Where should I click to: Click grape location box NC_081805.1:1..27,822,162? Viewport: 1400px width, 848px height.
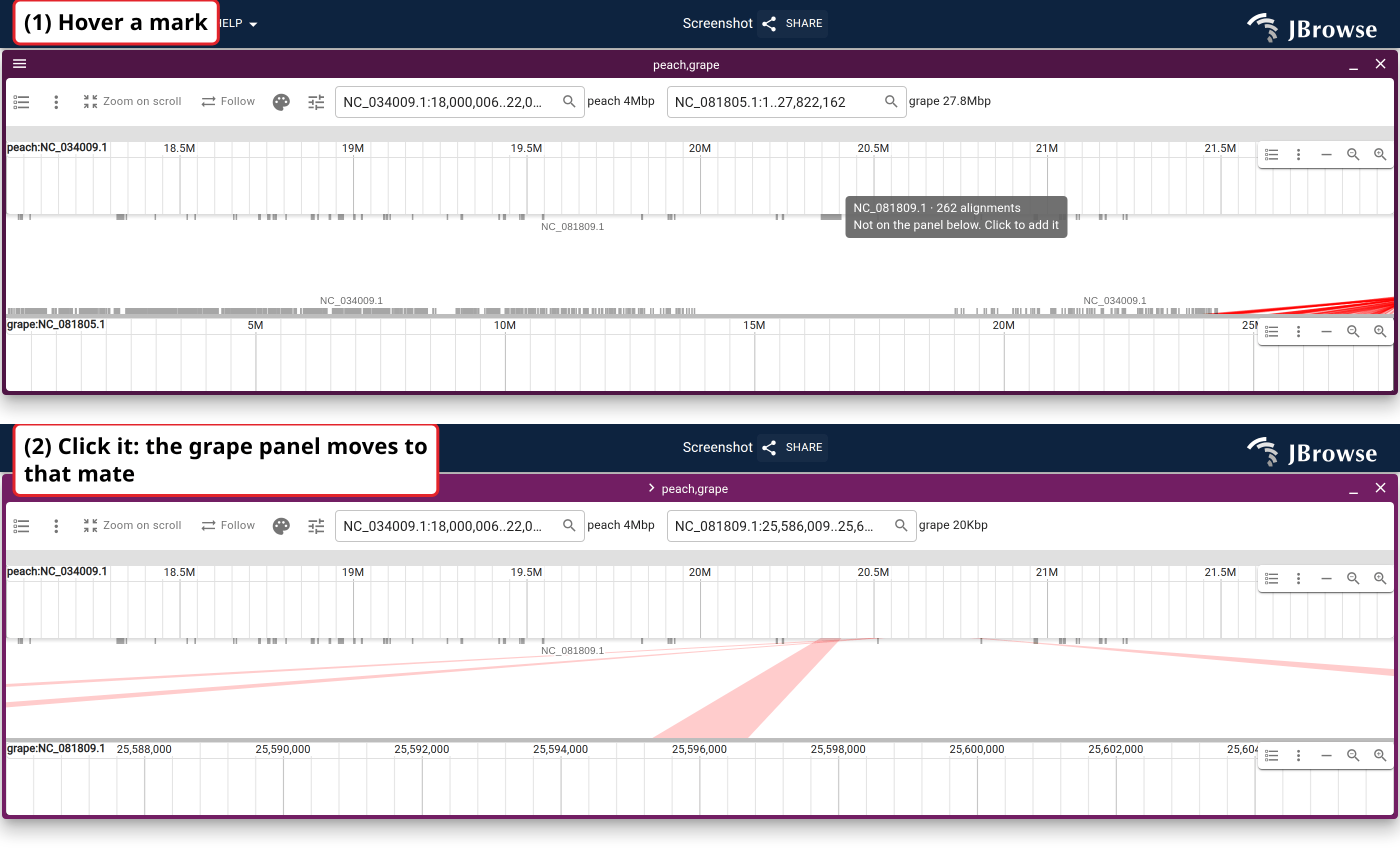(x=786, y=101)
